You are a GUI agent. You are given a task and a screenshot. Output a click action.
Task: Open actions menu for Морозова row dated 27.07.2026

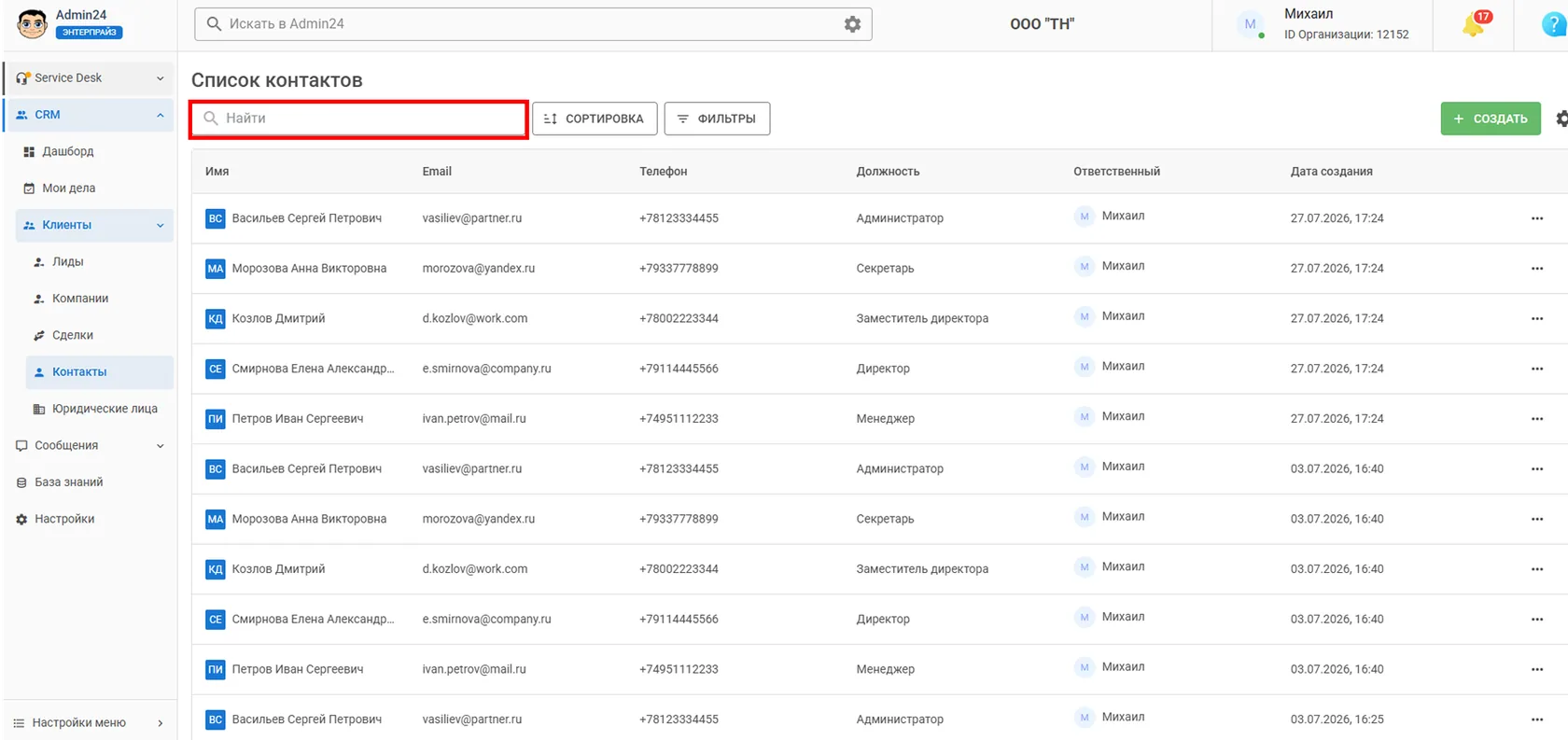click(x=1537, y=269)
